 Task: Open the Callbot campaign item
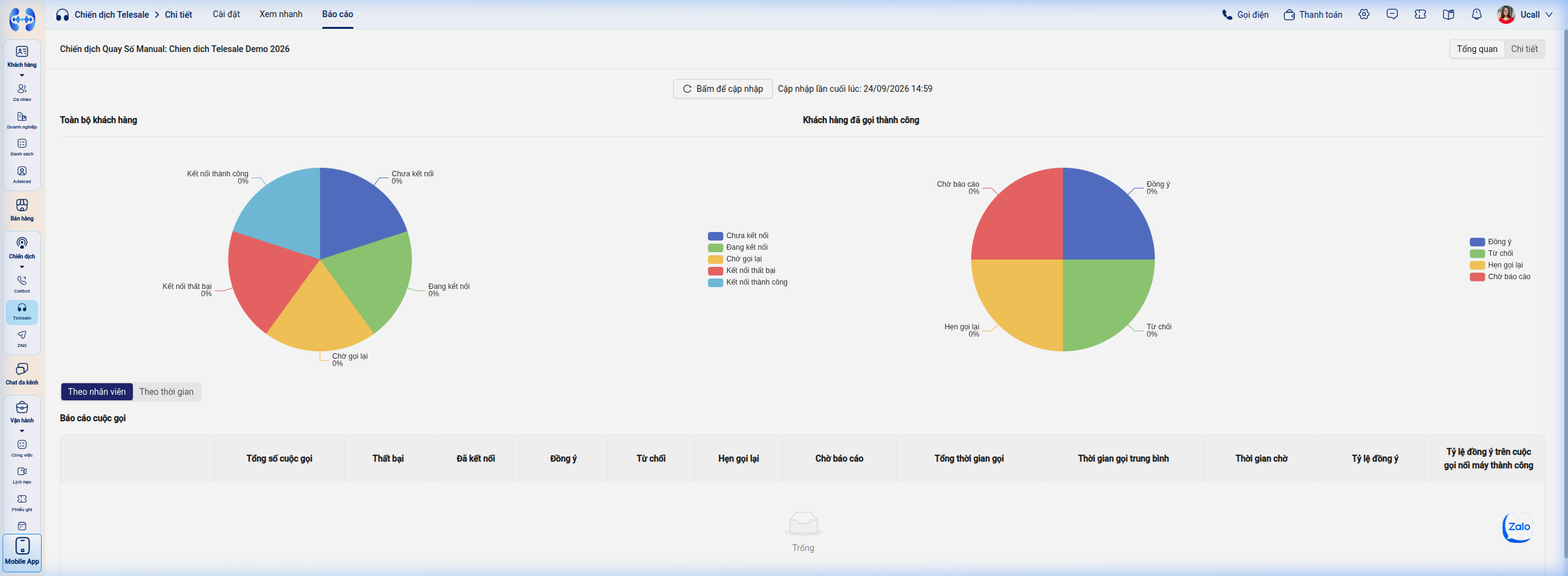(x=22, y=284)
